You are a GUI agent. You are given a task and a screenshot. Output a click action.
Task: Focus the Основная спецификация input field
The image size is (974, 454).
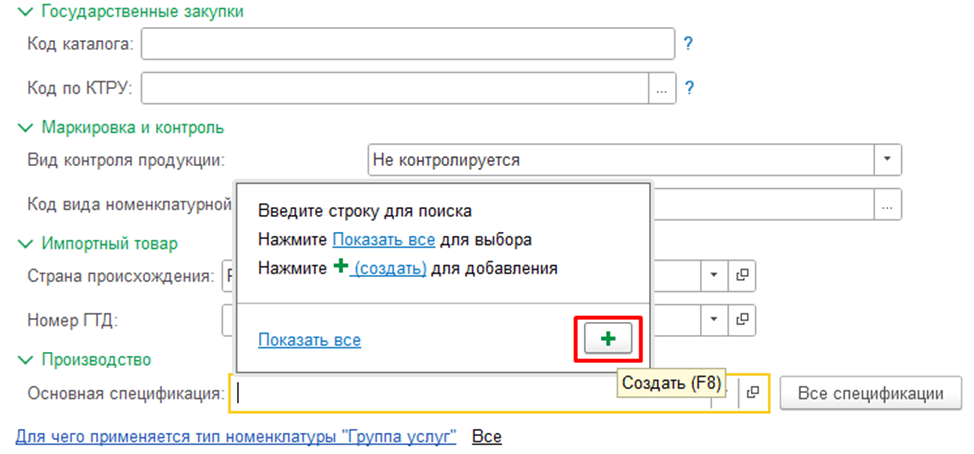click(472, 393)
